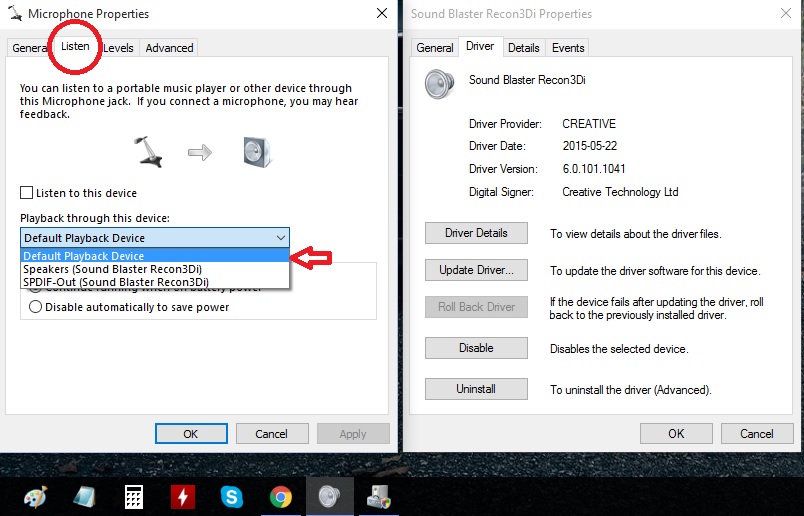Open the Levels tab
Screen dimensions: 804x516
(118, 48)
